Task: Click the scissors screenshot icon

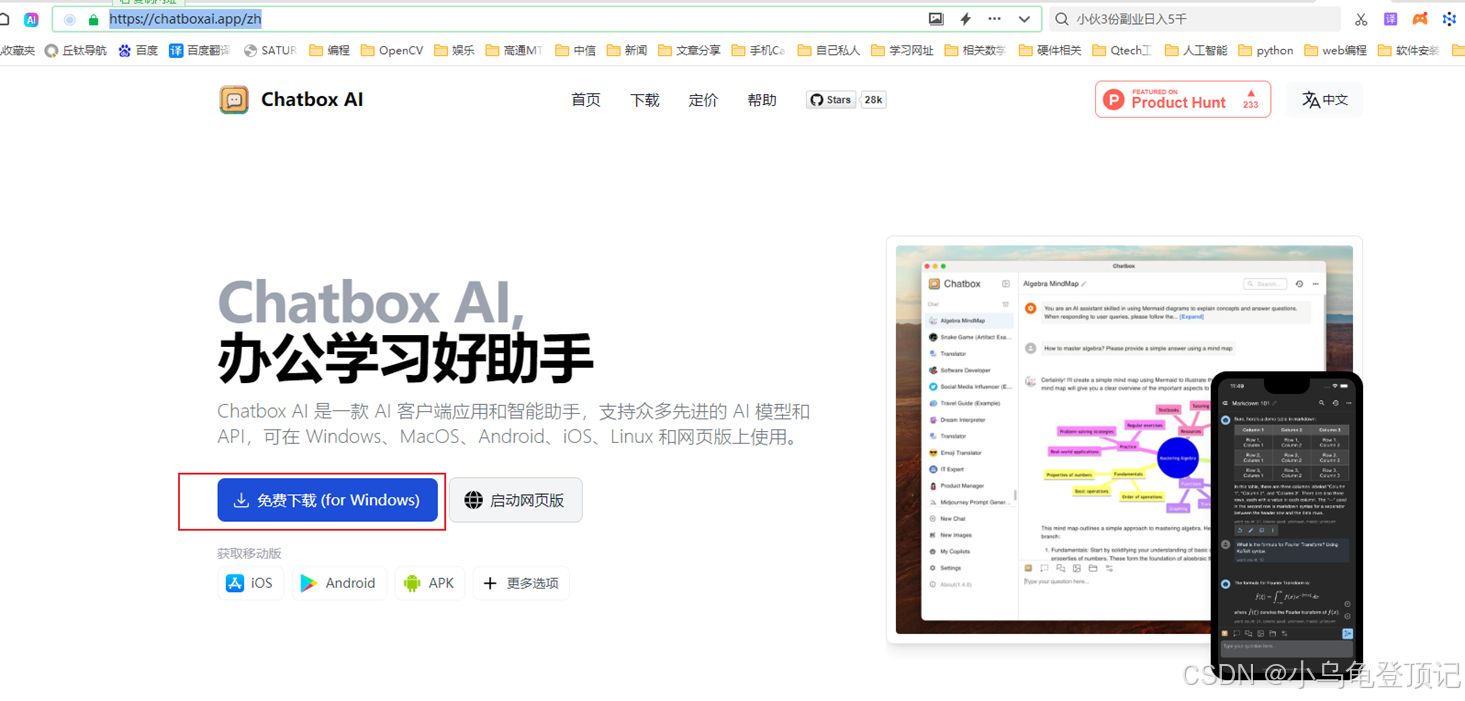Action: pos(1361,19)
